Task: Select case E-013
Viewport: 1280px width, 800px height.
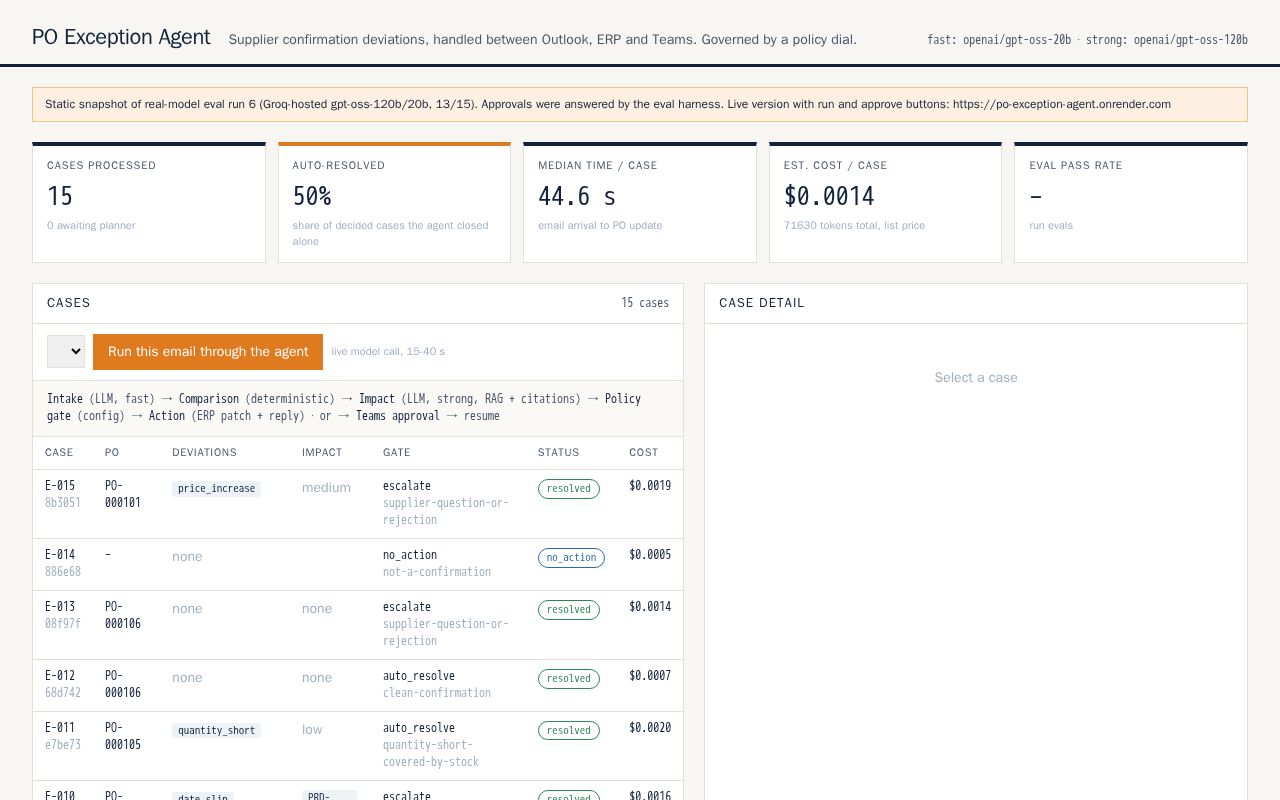Action: click(x=358, y=625)
